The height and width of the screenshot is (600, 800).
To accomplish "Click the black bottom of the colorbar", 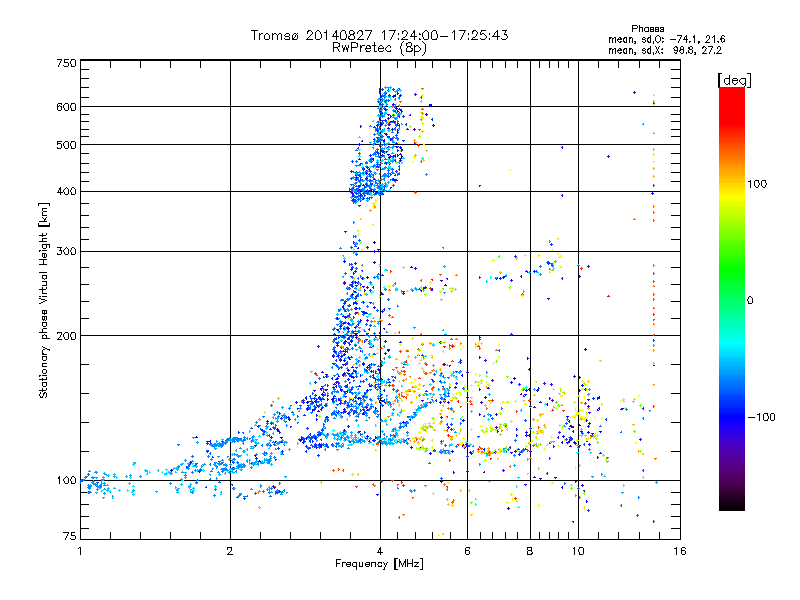I will click(x=732, y=503).
